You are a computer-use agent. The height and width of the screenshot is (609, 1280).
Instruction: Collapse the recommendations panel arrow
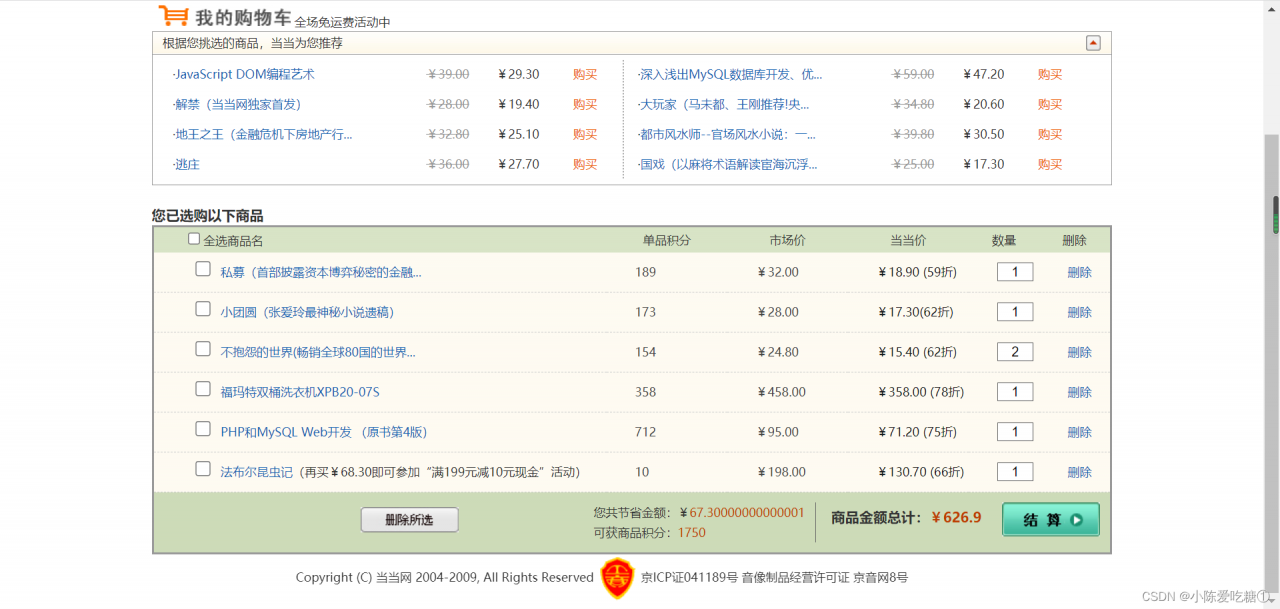click(1093, 43)
